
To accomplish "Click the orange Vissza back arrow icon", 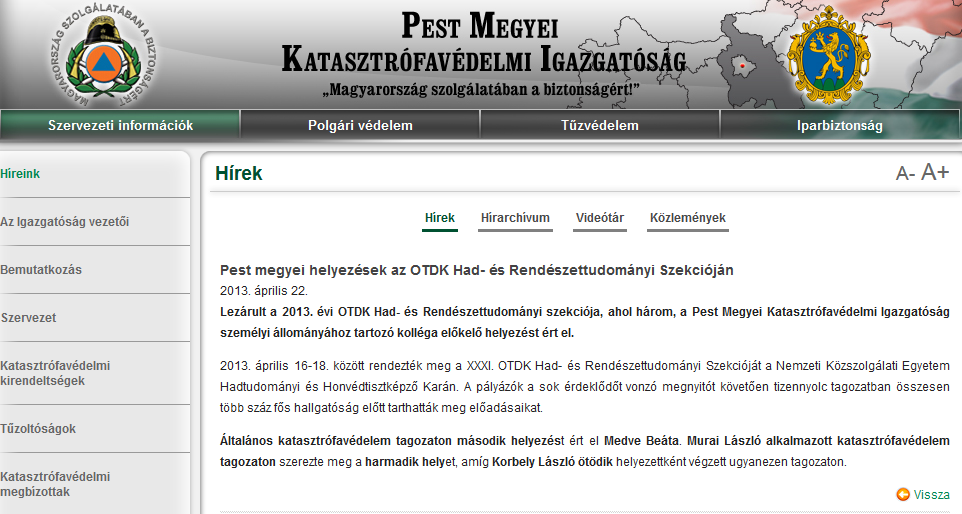I will [x=902, y=494].
